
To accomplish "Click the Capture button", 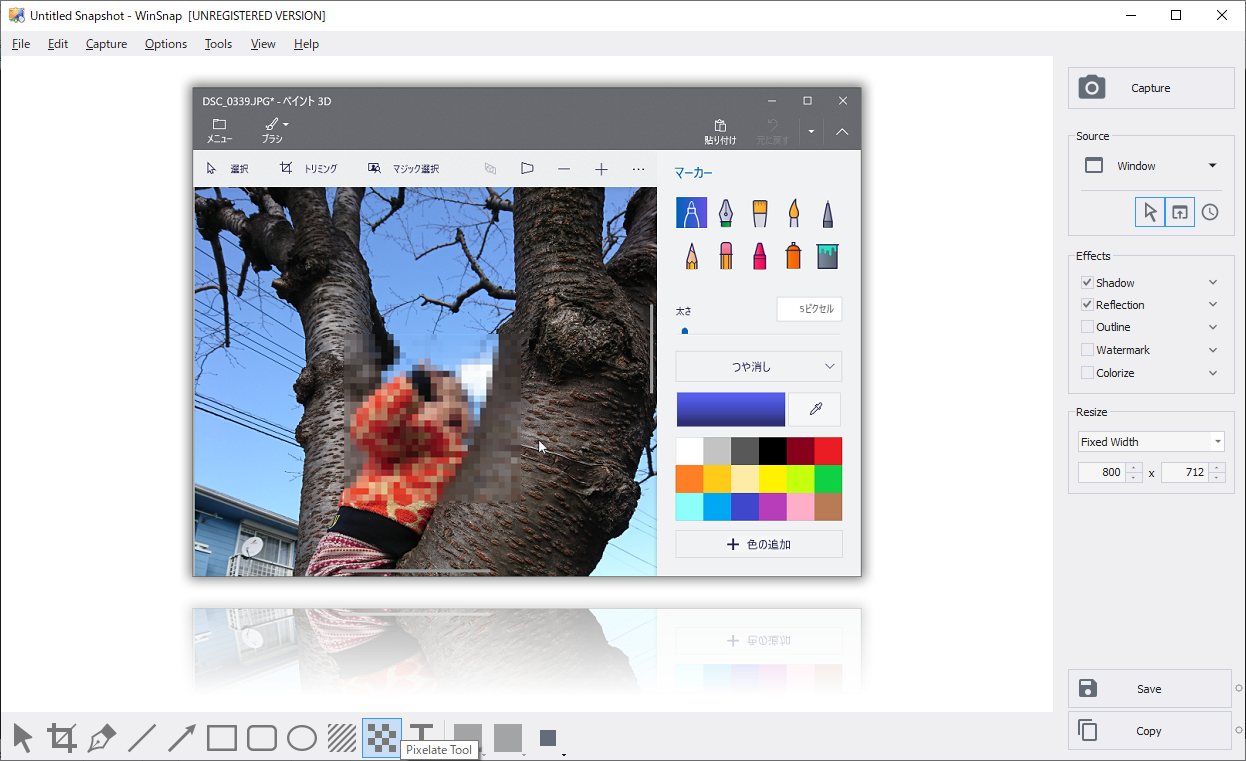I will 1150,88.
